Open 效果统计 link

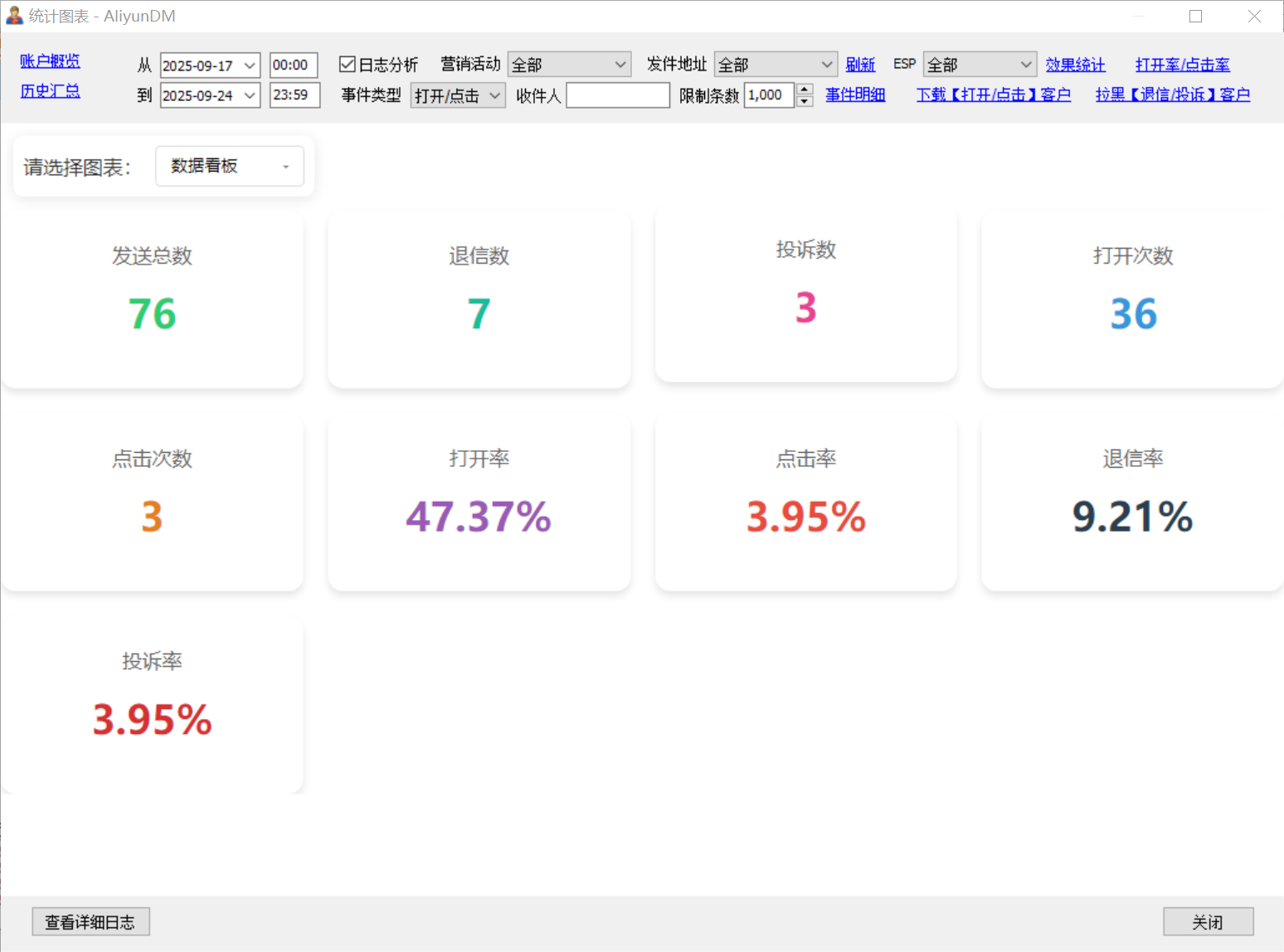coord(1075,65)
